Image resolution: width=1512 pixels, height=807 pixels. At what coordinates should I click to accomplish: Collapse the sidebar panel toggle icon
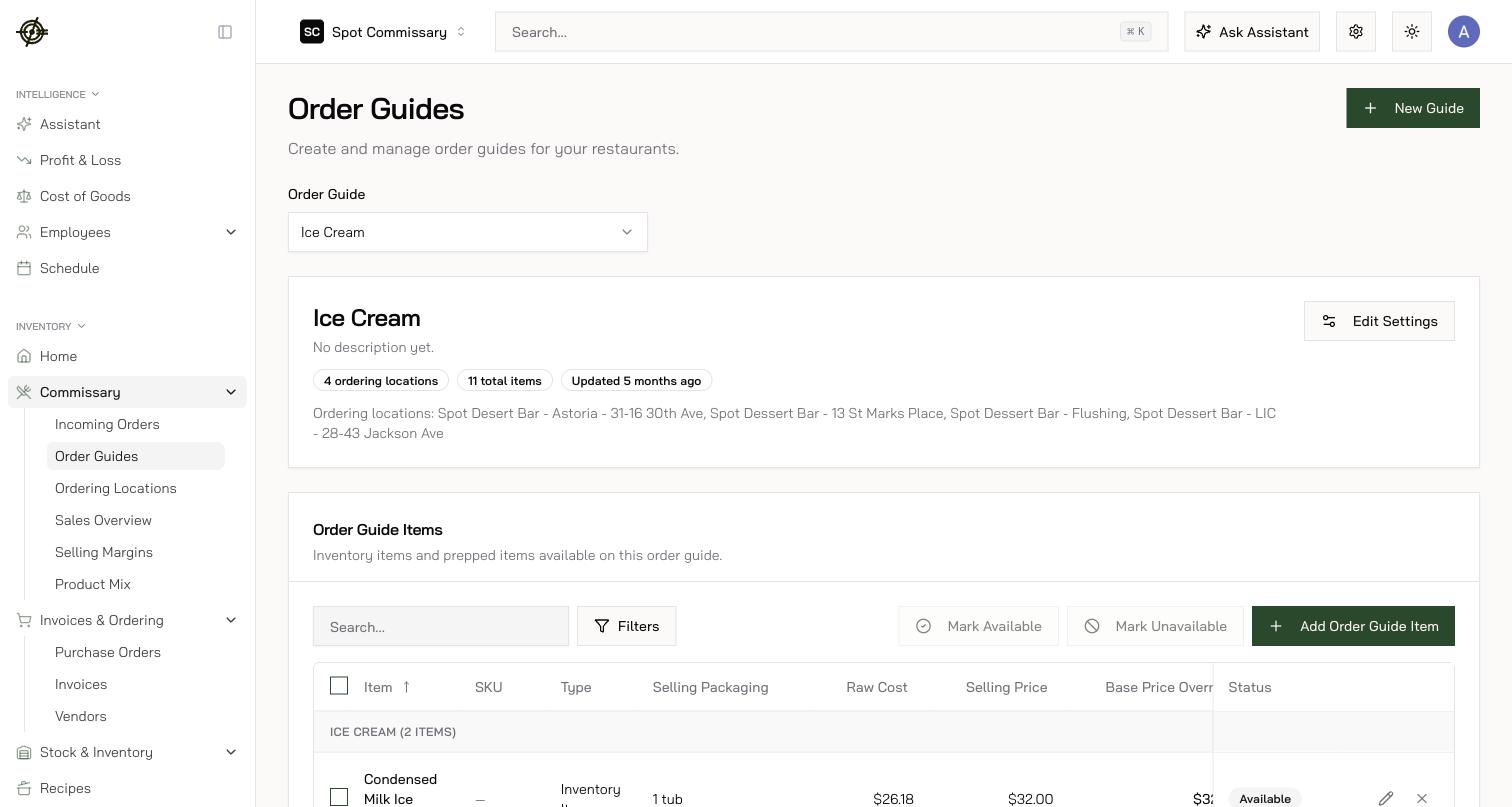(225, 32)
